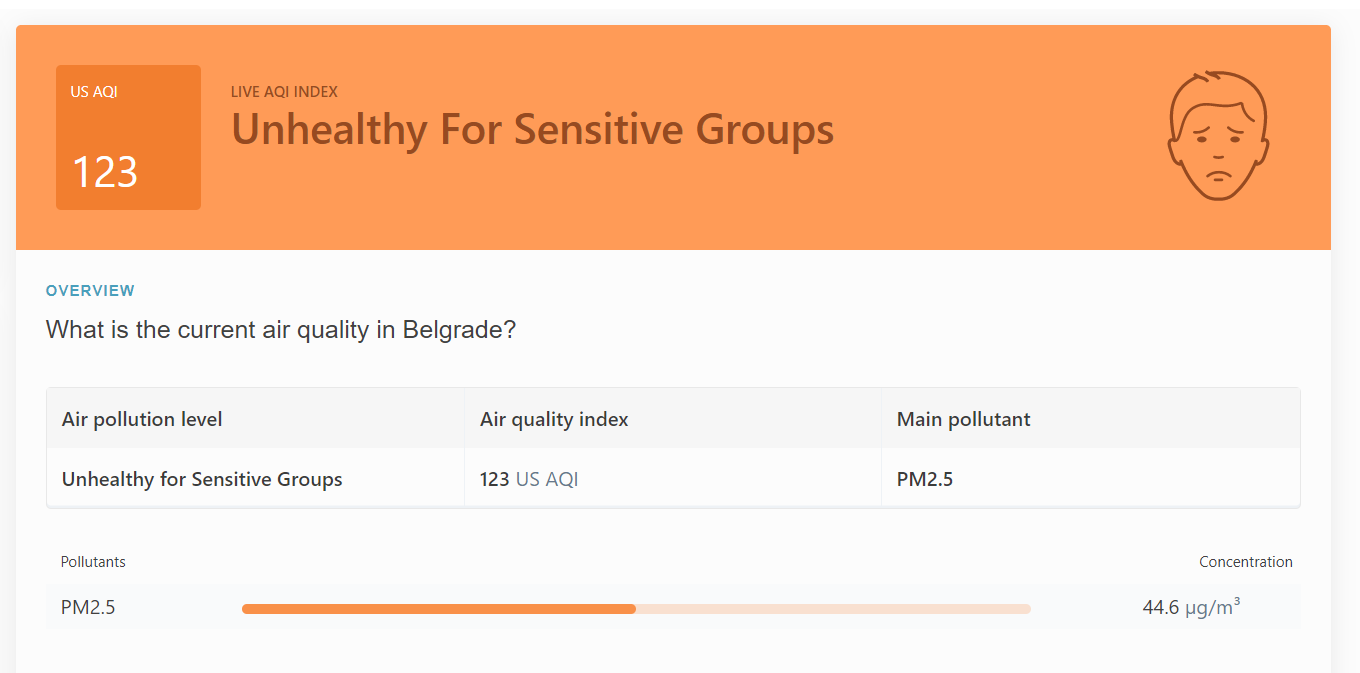Viewport: 1360px width, 673px height.
Task: Click the "Main pollutant" column header
Action: tap(963, 419)
